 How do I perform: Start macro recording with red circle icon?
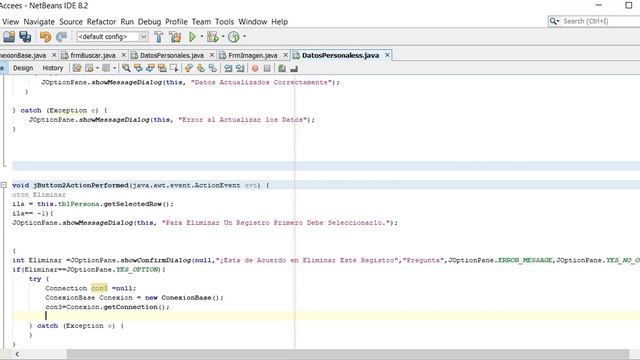click(x=255, y=68)
